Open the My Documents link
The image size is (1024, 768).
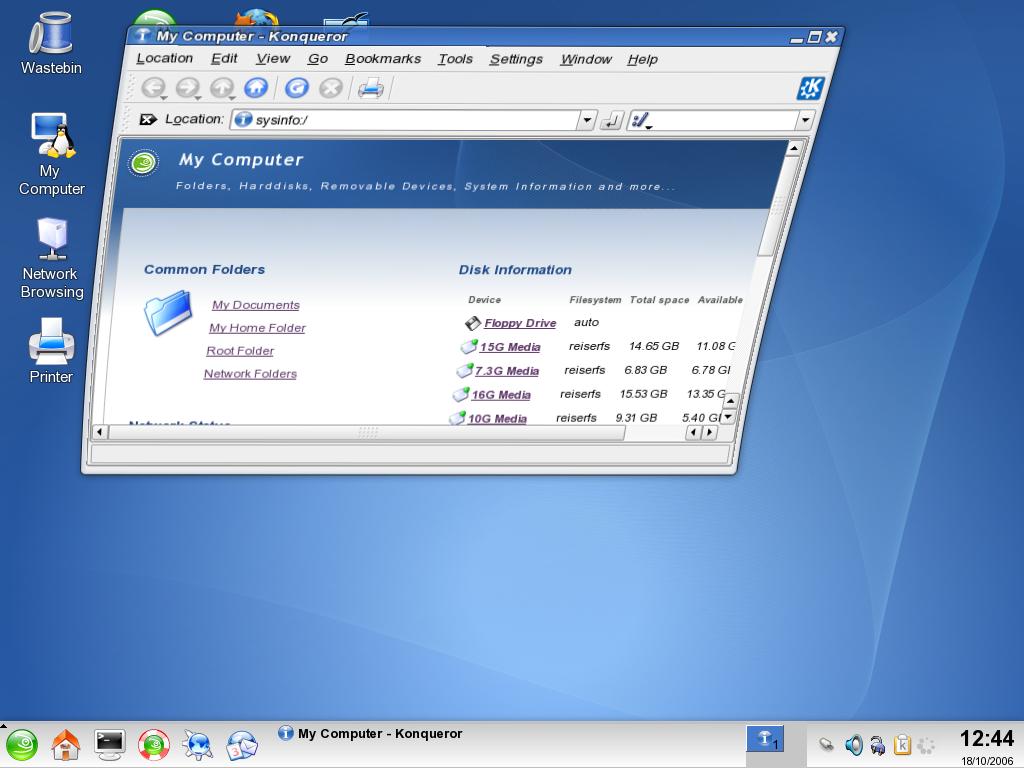[x=255, y=305]
